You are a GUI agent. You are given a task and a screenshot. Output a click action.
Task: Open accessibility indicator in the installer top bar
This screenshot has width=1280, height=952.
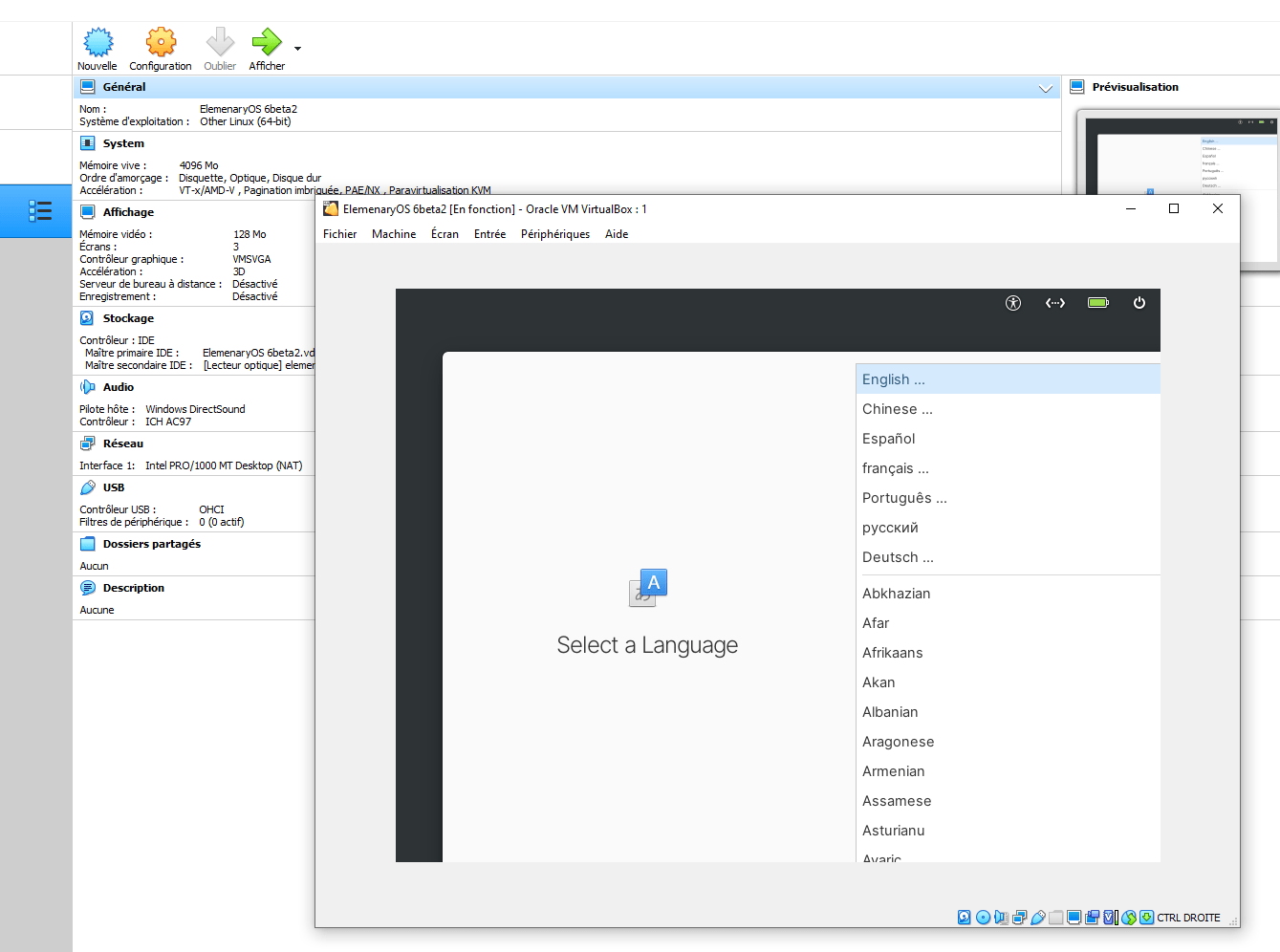[1013, 303]
